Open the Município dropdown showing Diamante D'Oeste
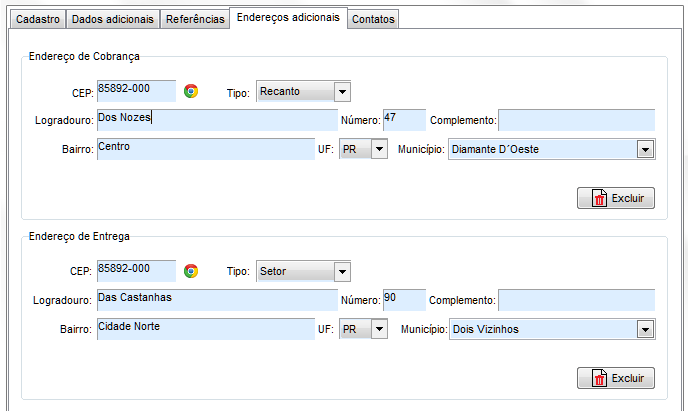688x411 pixels. (550, 150)
